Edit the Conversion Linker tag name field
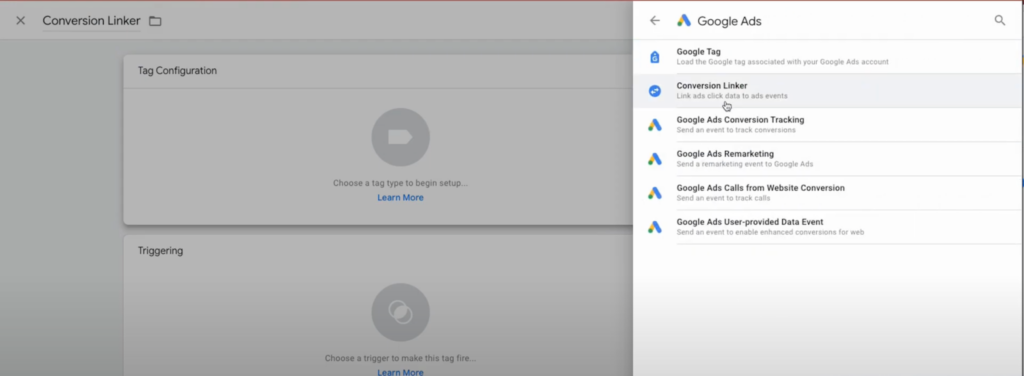 pos(91,21)
